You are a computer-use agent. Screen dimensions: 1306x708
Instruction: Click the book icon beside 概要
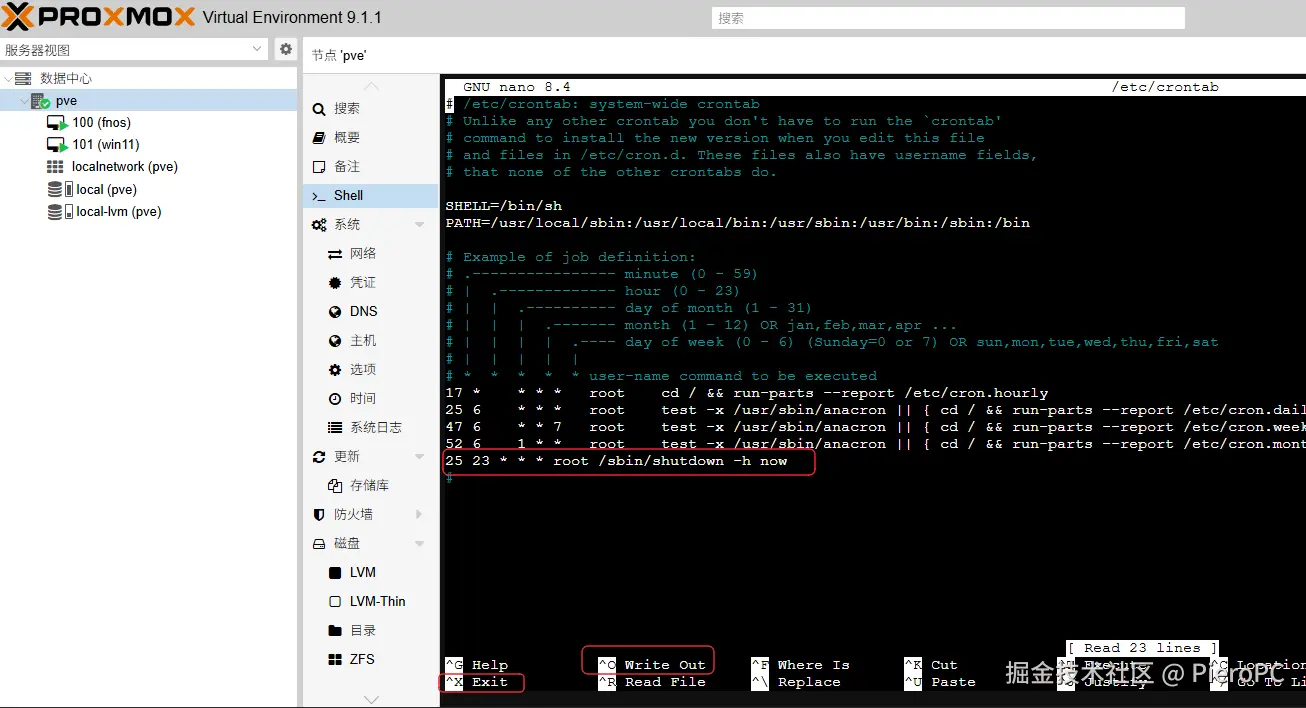click(319, 137)
